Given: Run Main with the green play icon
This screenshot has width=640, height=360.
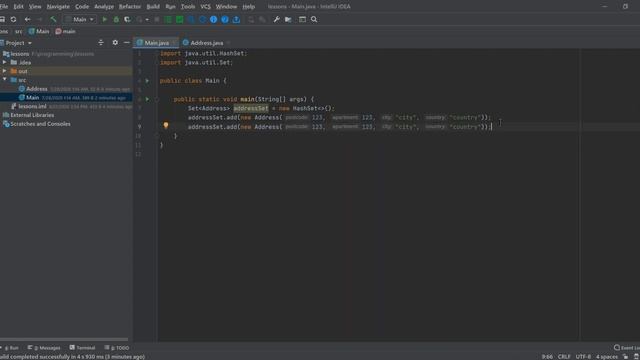Looking at the screenshot, I should pyautogui.click(x=104, y=19).
